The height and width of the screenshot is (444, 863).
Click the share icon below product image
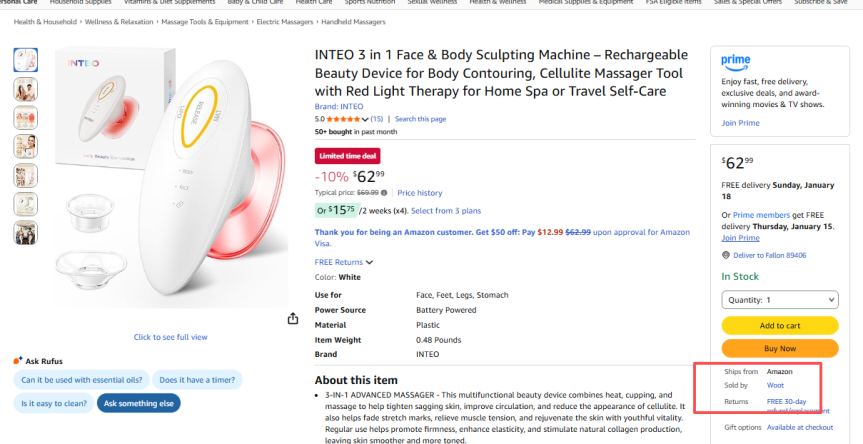[293, 318]
